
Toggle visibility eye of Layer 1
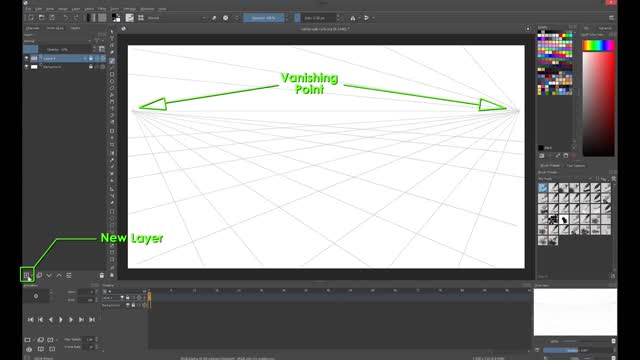pos(27,58)
